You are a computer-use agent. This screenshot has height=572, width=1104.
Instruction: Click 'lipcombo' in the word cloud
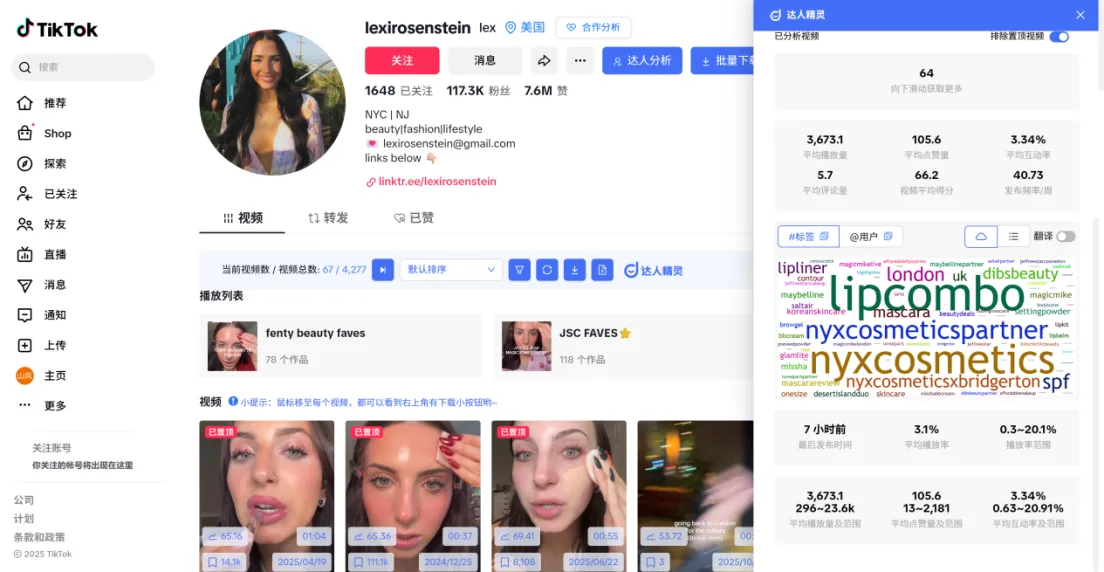coord(927,296)
